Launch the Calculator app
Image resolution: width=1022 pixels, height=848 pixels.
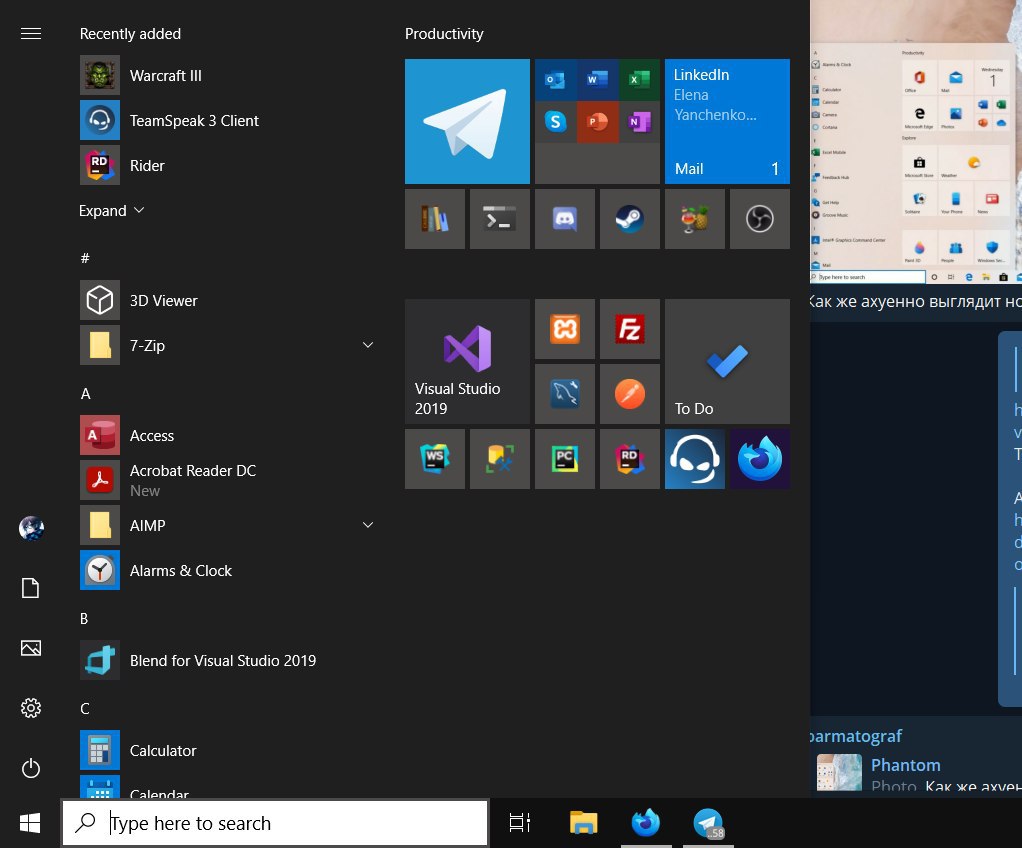[x=228, y=750]
